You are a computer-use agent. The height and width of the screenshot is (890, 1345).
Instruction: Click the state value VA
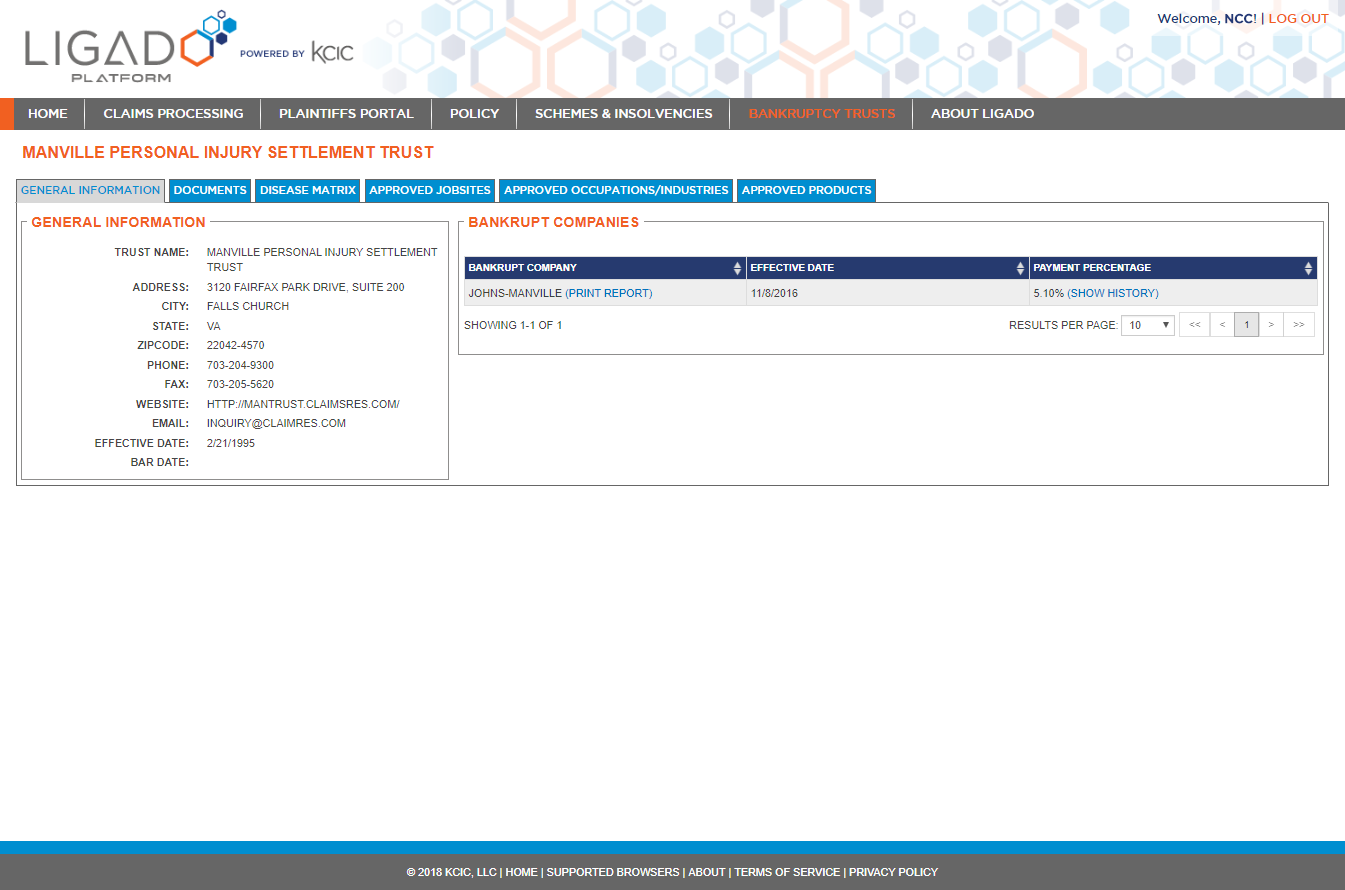(x=213, y=327)
